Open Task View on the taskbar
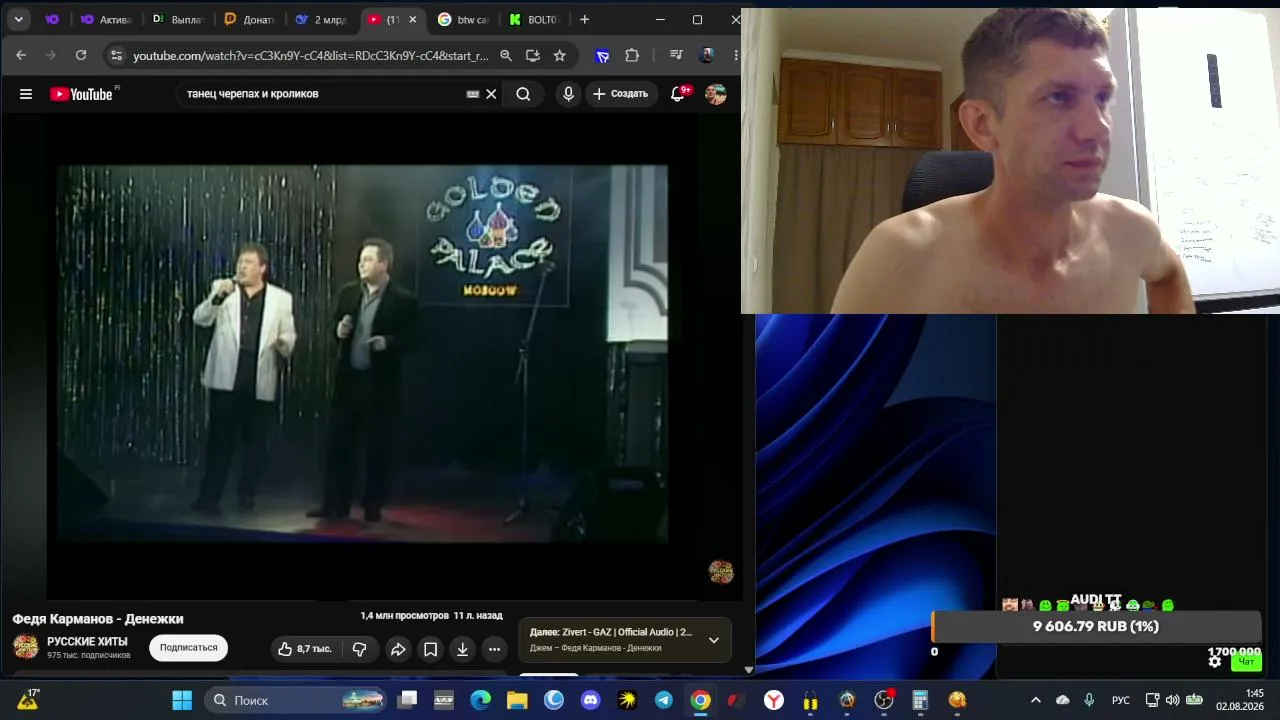The height and width of the screenshot is (720, 1280). pos(408,700)
